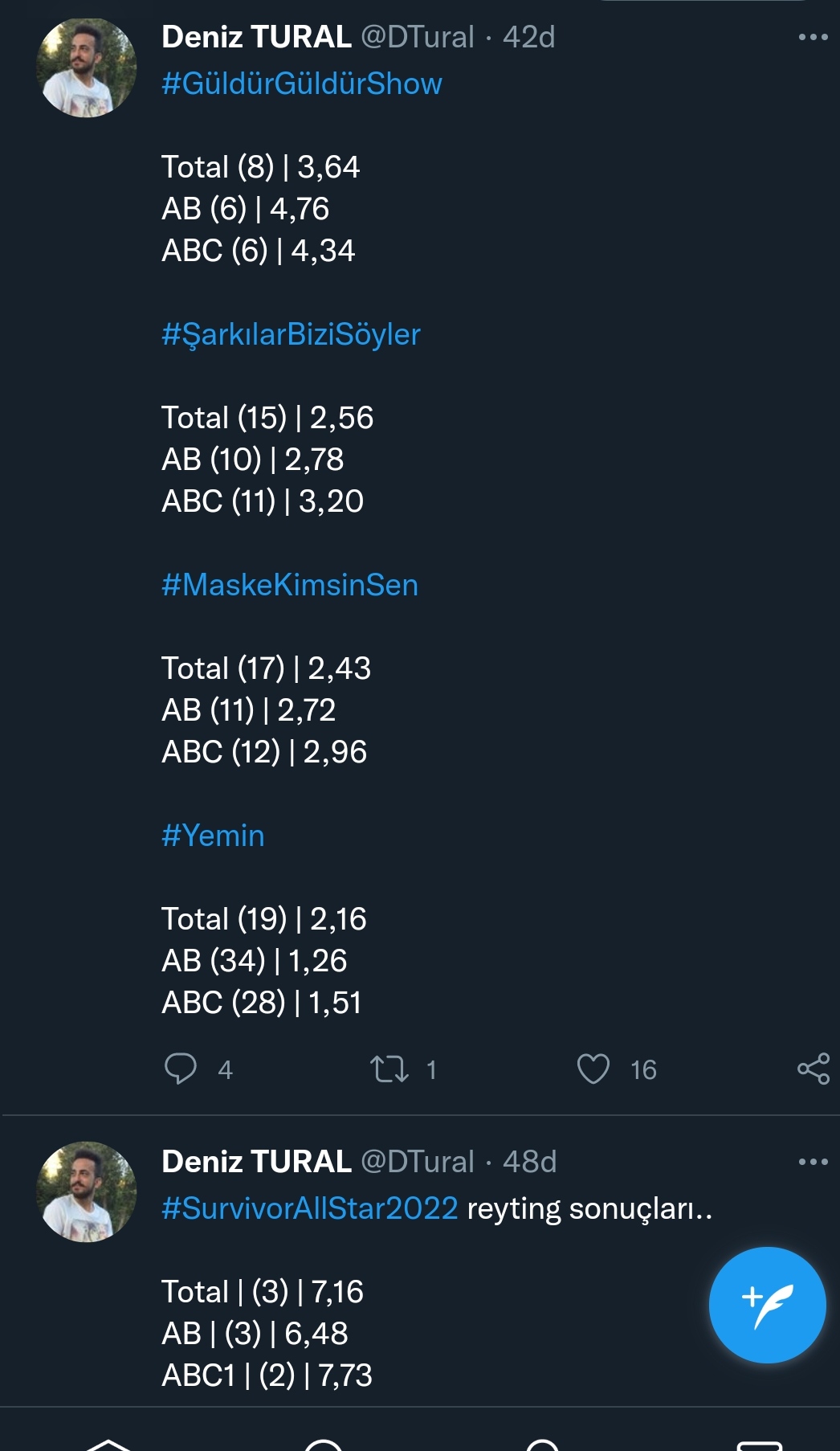
Task: Like the tweet with the heart icon
Action: click(x=593, y=1069)
